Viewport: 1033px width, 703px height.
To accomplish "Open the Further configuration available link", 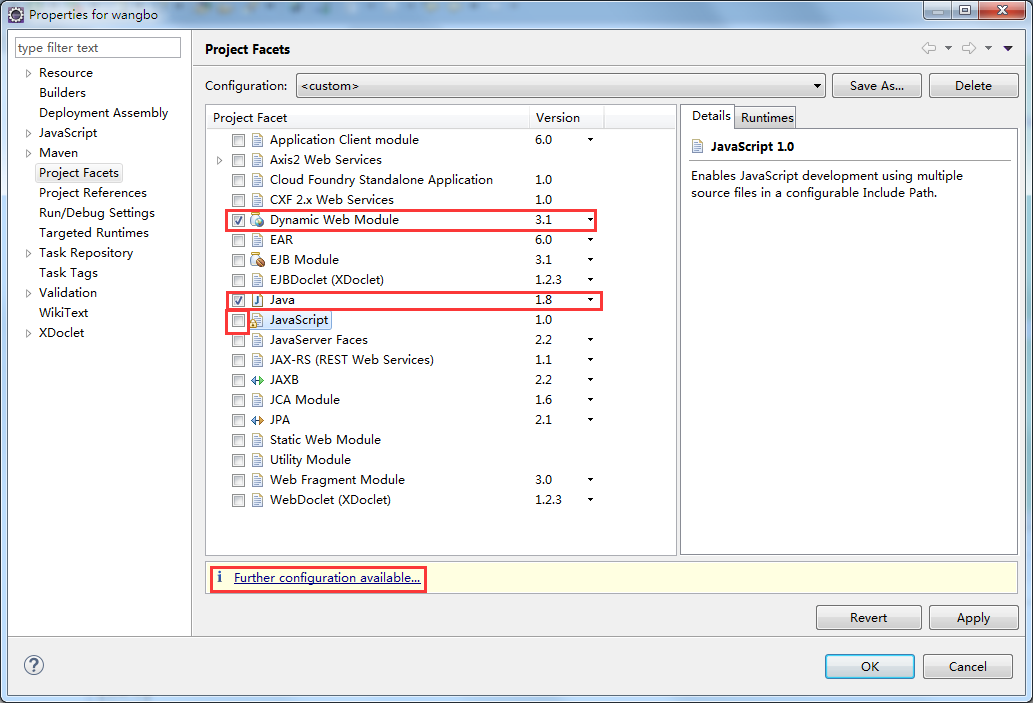I will click(x=327, y=578).
